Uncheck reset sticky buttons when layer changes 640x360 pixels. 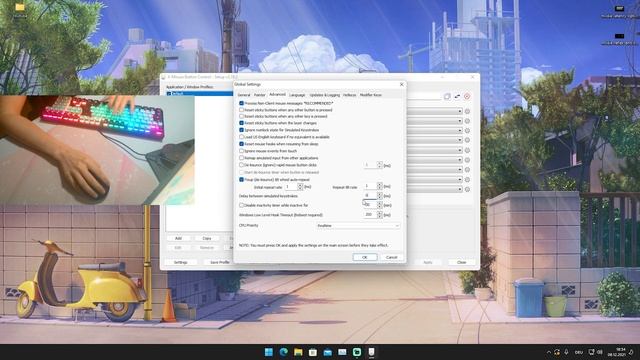pos(241,123)
